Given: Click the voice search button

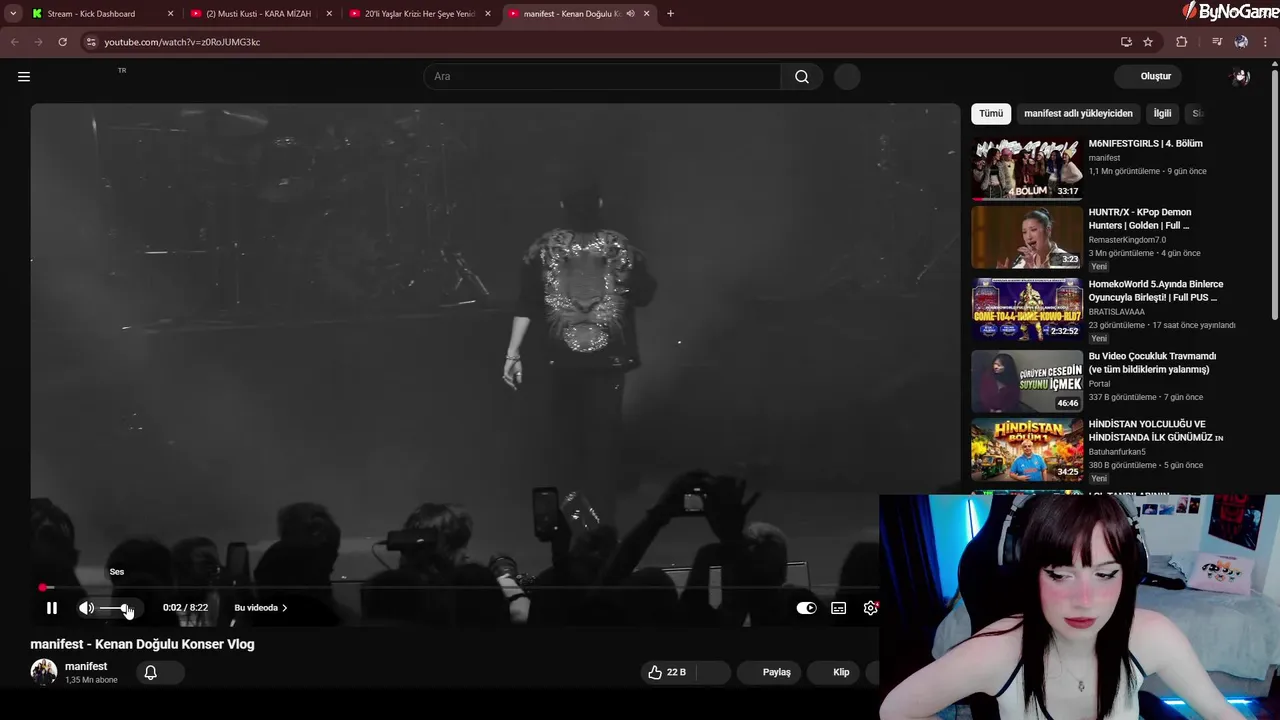Looking at the screenshot, I should coord(847,77).
